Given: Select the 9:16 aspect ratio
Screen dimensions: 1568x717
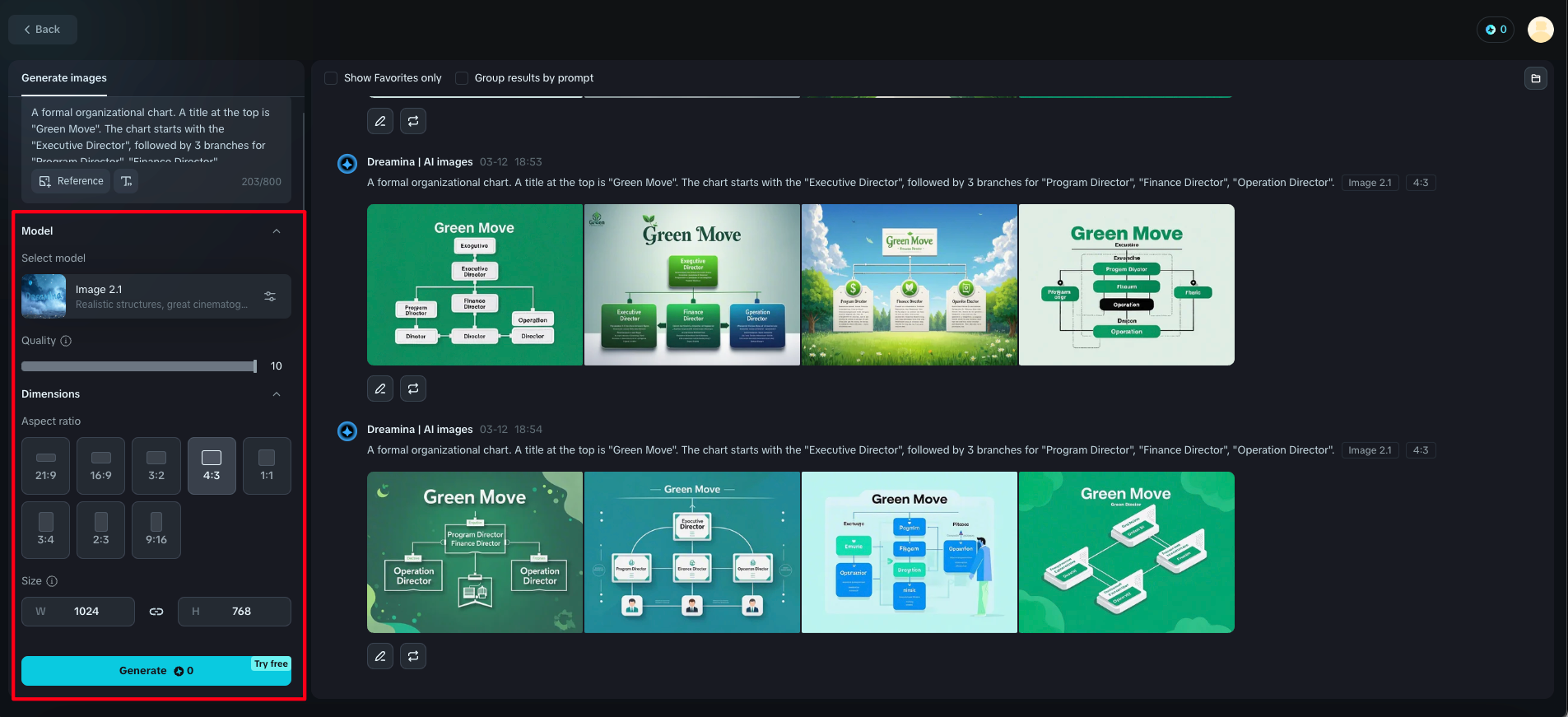Looking at the screenshot, I should [x=156, y=530].
